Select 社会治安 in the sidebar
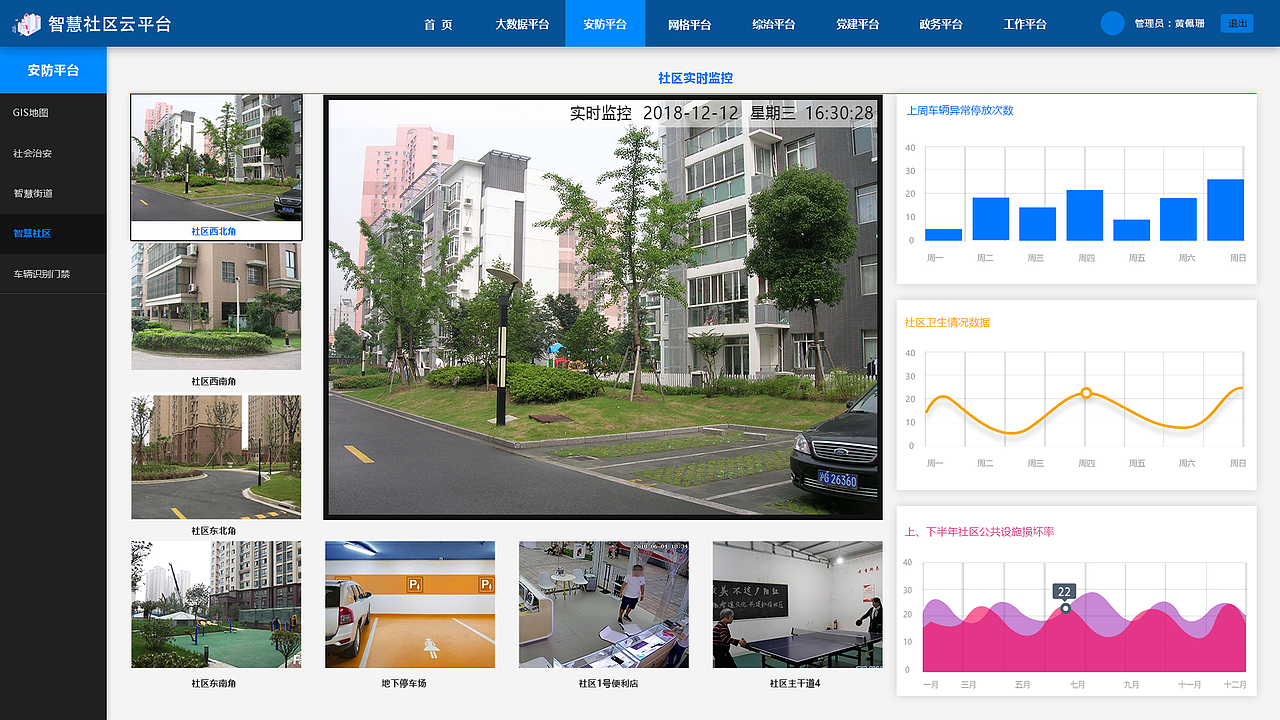1280x720 pixels. tap(53, 153)
